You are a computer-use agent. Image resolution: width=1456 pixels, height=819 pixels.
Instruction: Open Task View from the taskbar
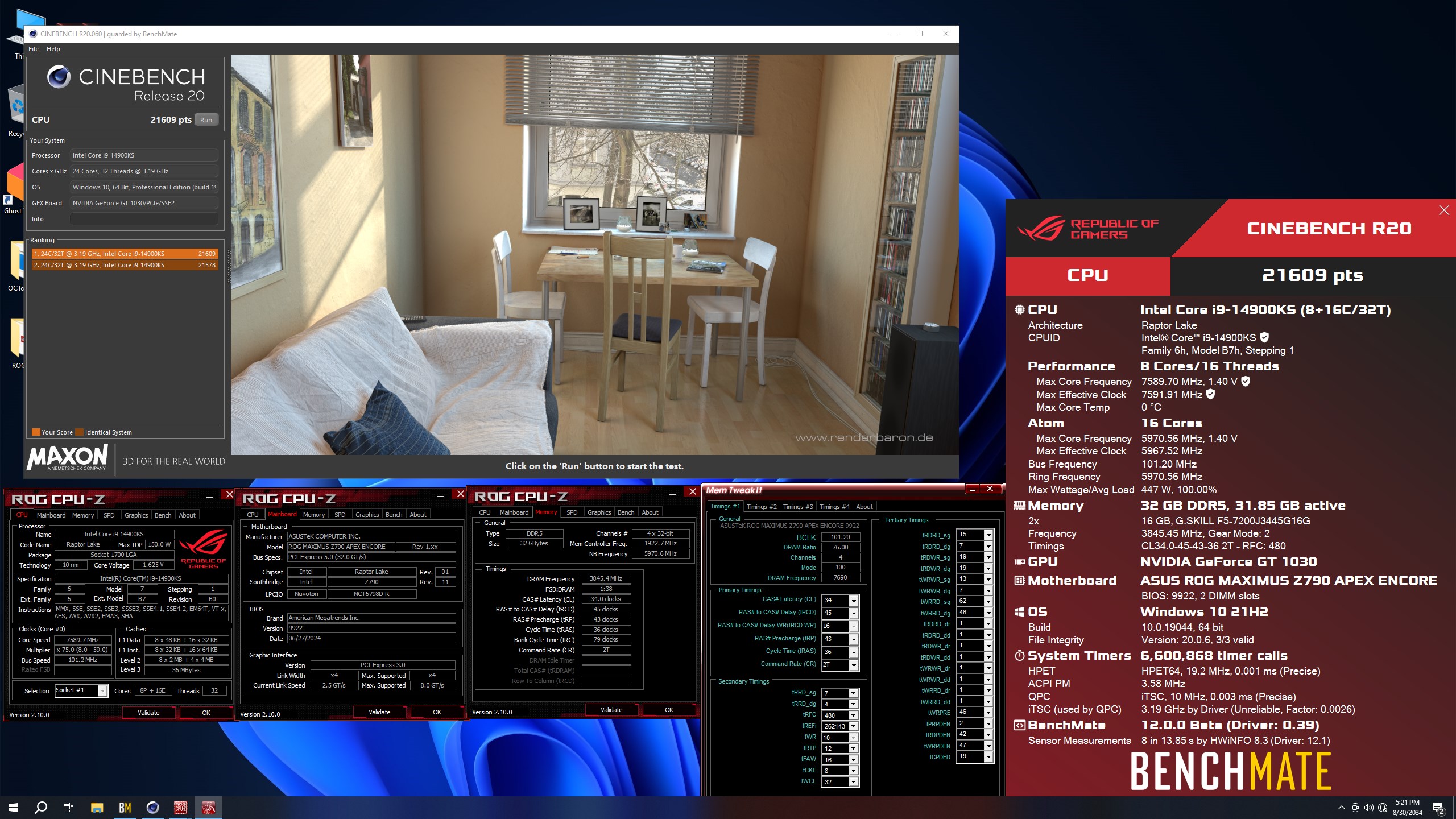68,808
